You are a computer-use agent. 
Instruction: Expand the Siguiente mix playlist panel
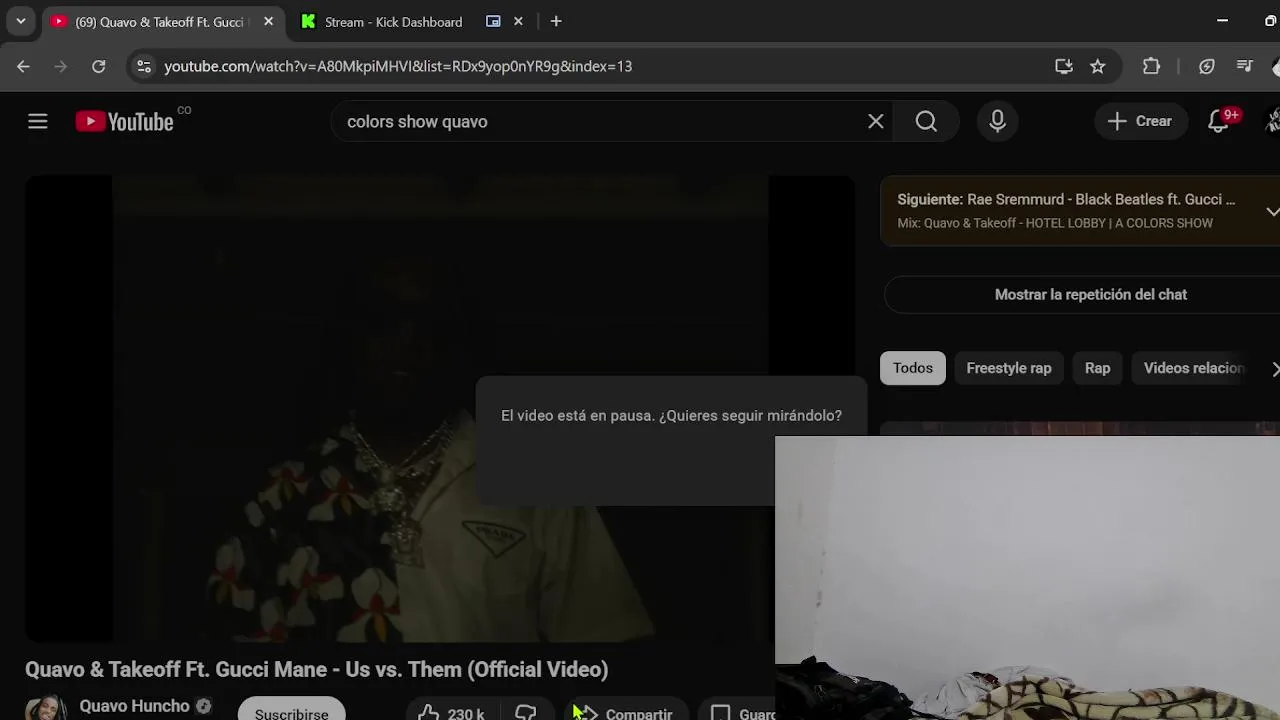click(x=1272, y=211)
